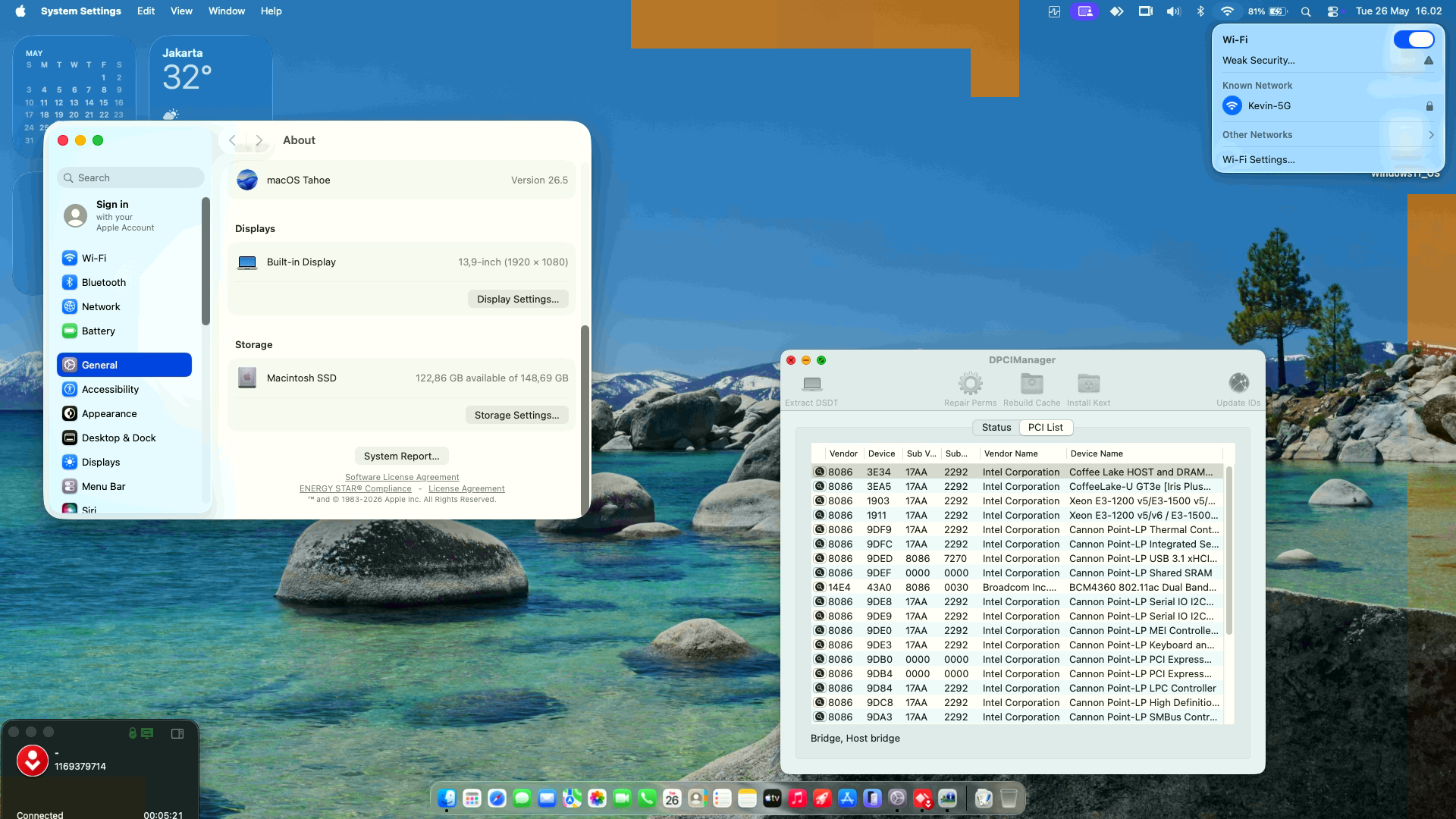Click Spotlight search icon in menu bar

click(1305, 11)
